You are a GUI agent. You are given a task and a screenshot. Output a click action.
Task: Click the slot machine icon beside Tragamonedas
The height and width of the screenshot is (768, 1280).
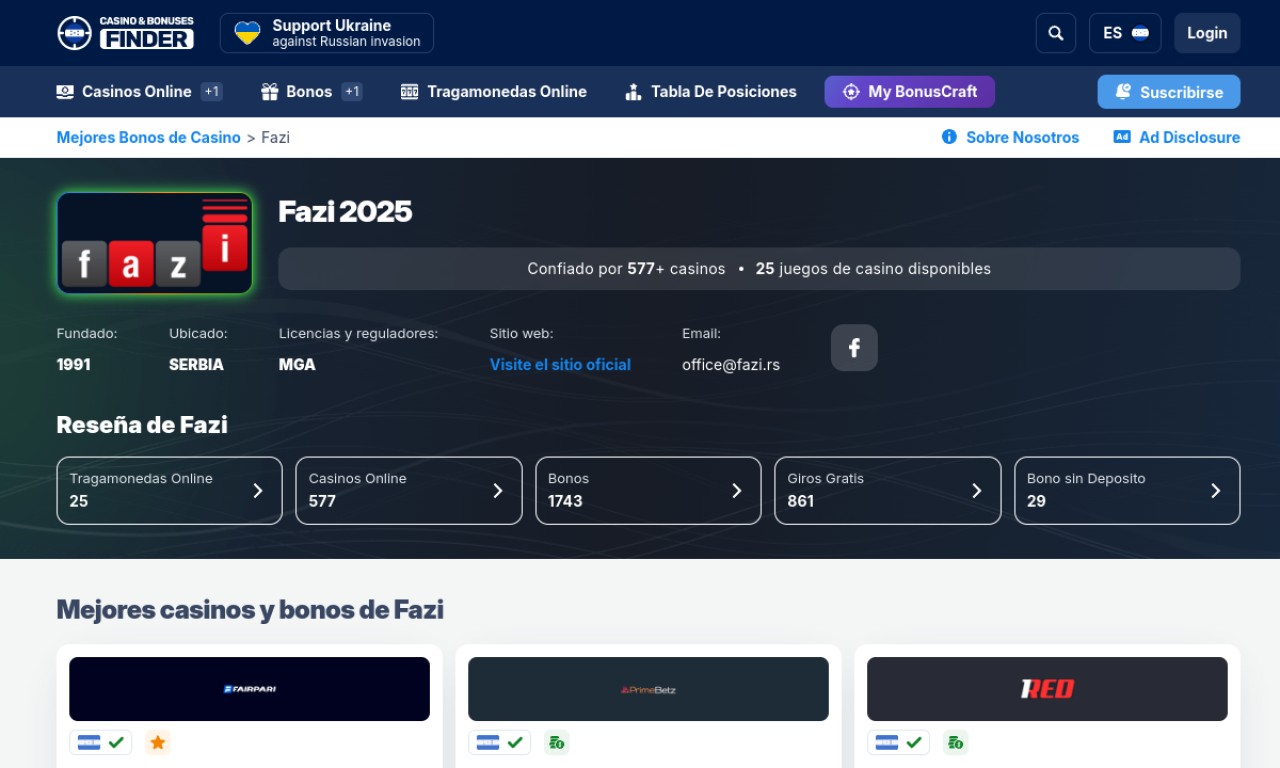pyautogui.click(x=409, y=92)
